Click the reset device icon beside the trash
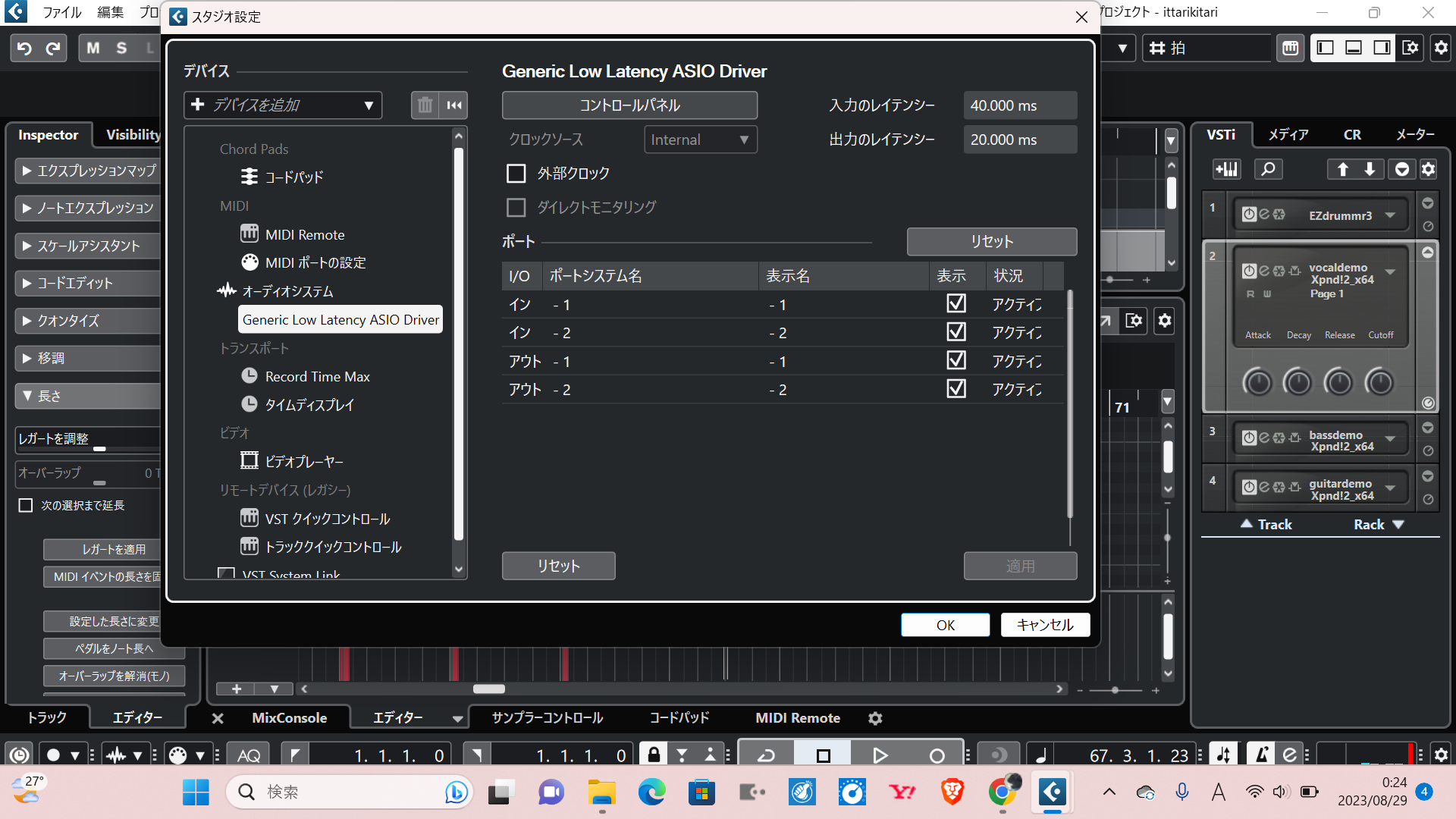Viewport: 1456px width, 819px height. [454, 105]
